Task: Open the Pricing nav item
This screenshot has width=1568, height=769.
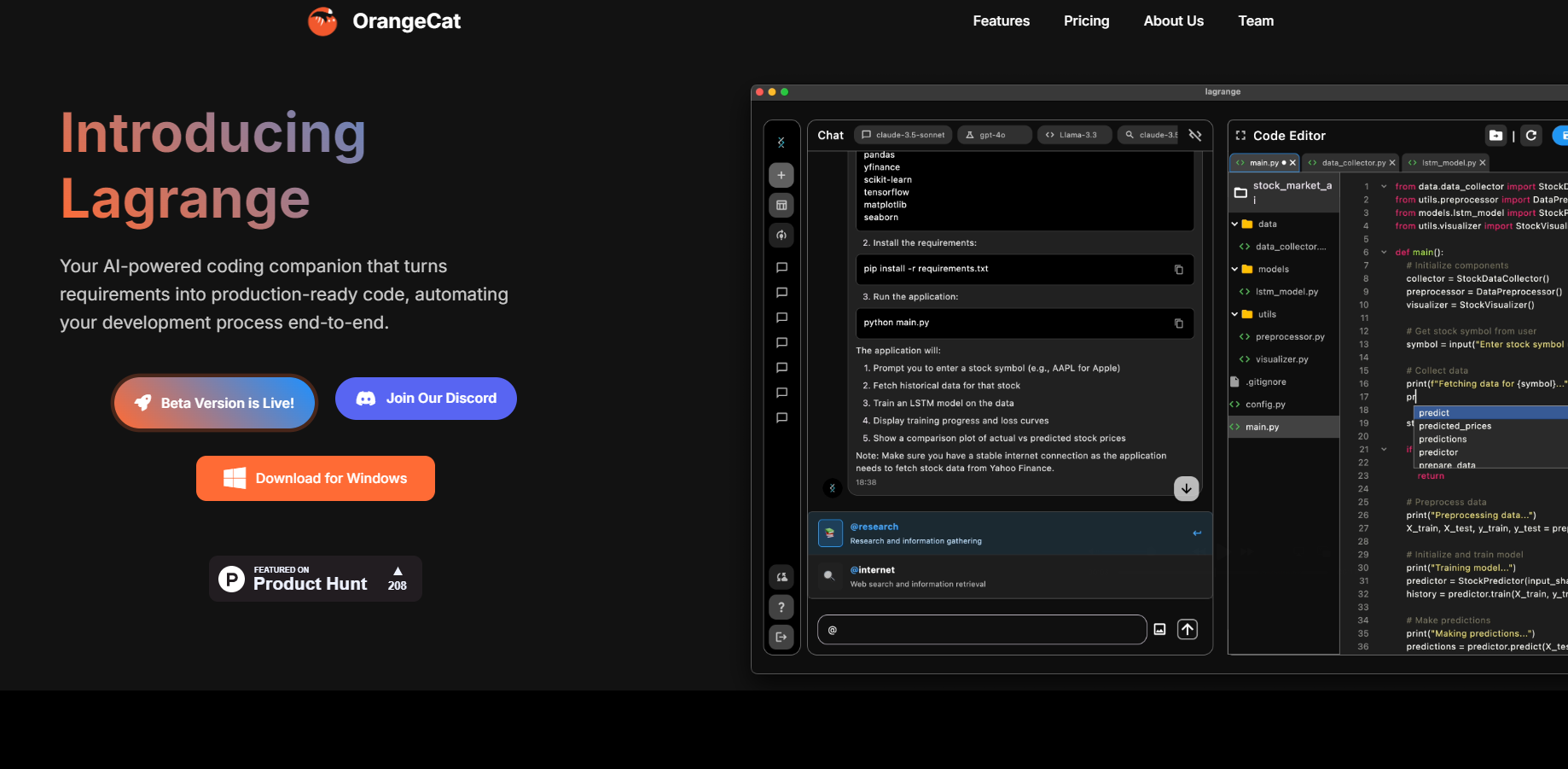Action: tap(1086, 21)
